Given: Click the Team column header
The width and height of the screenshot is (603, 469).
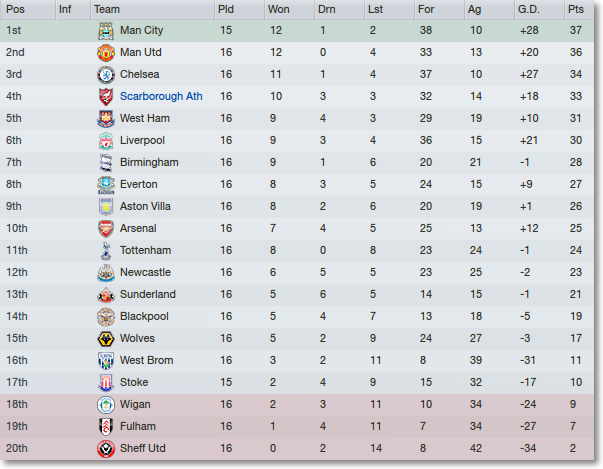Looking at the screenshot, I should click(107, 9).
